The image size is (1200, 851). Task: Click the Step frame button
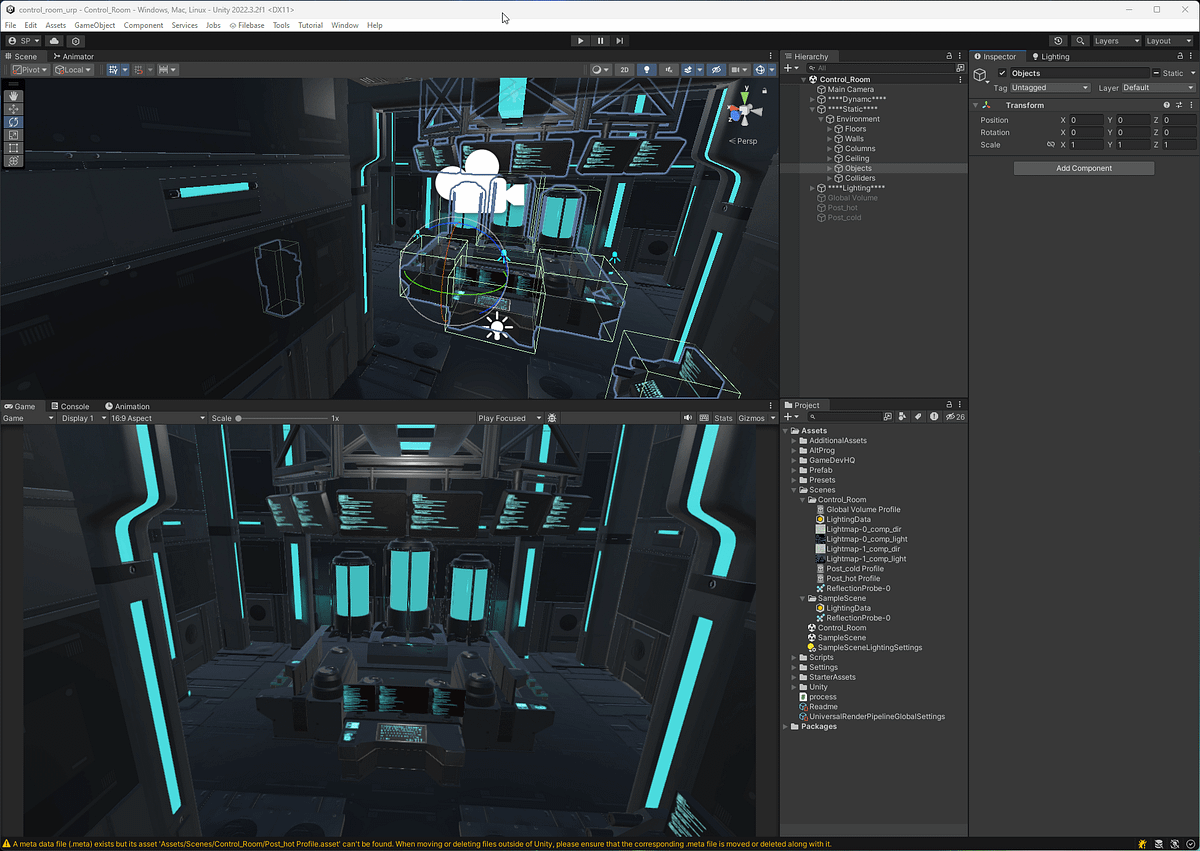coord(620,41)
